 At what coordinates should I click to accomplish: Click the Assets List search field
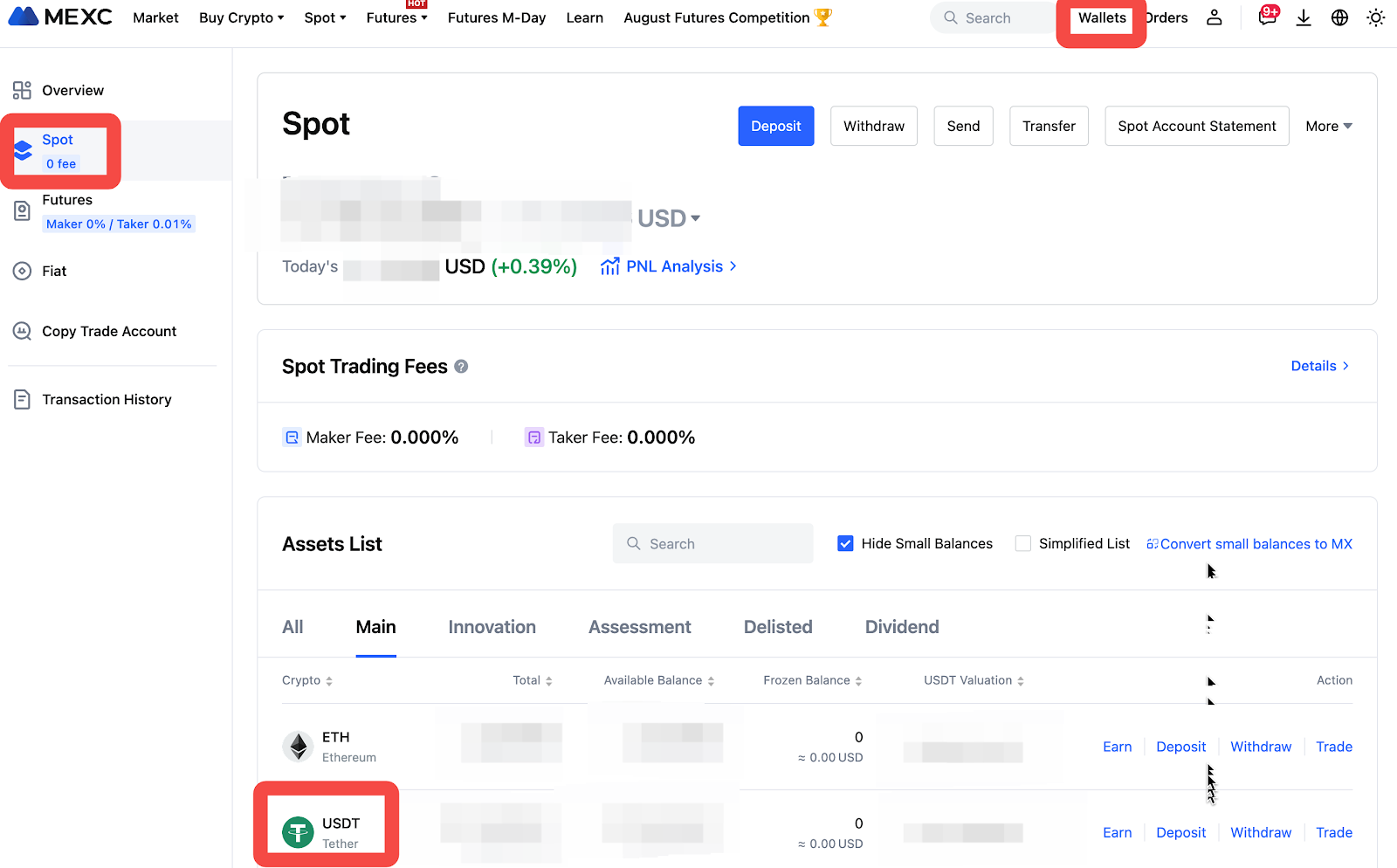pos(712,543)
